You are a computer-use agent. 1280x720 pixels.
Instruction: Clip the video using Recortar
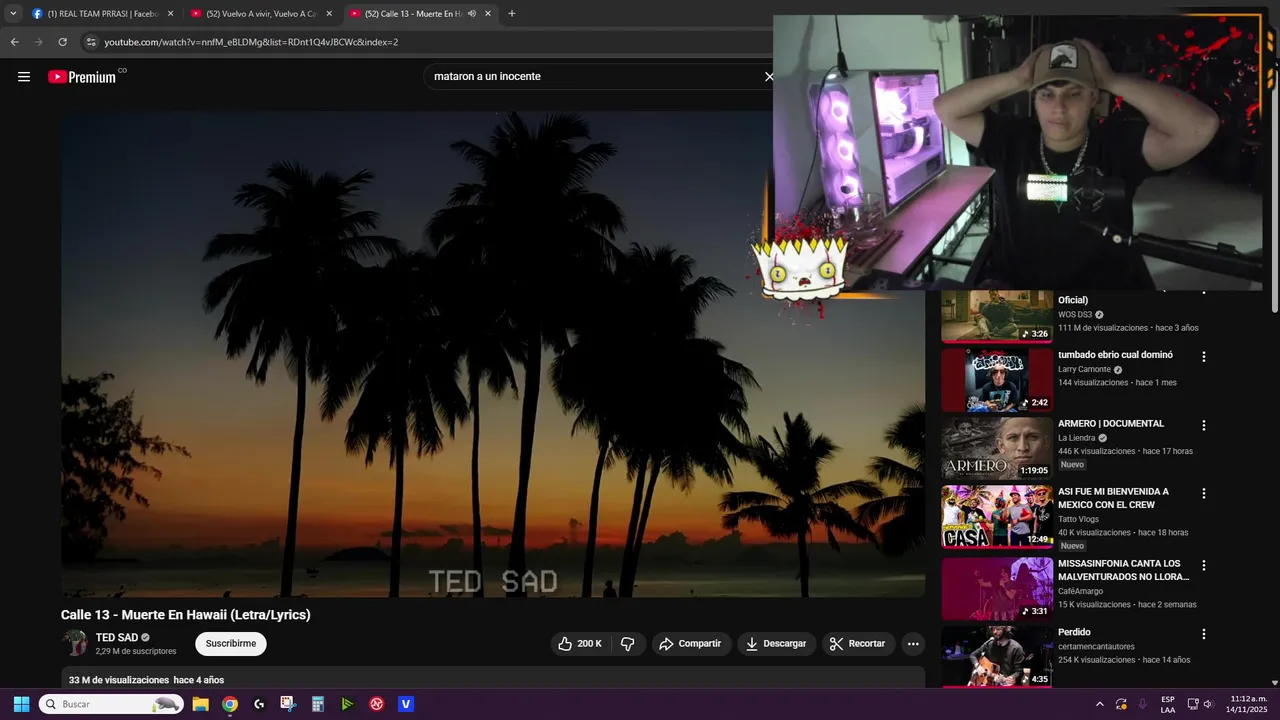point(858,644)
